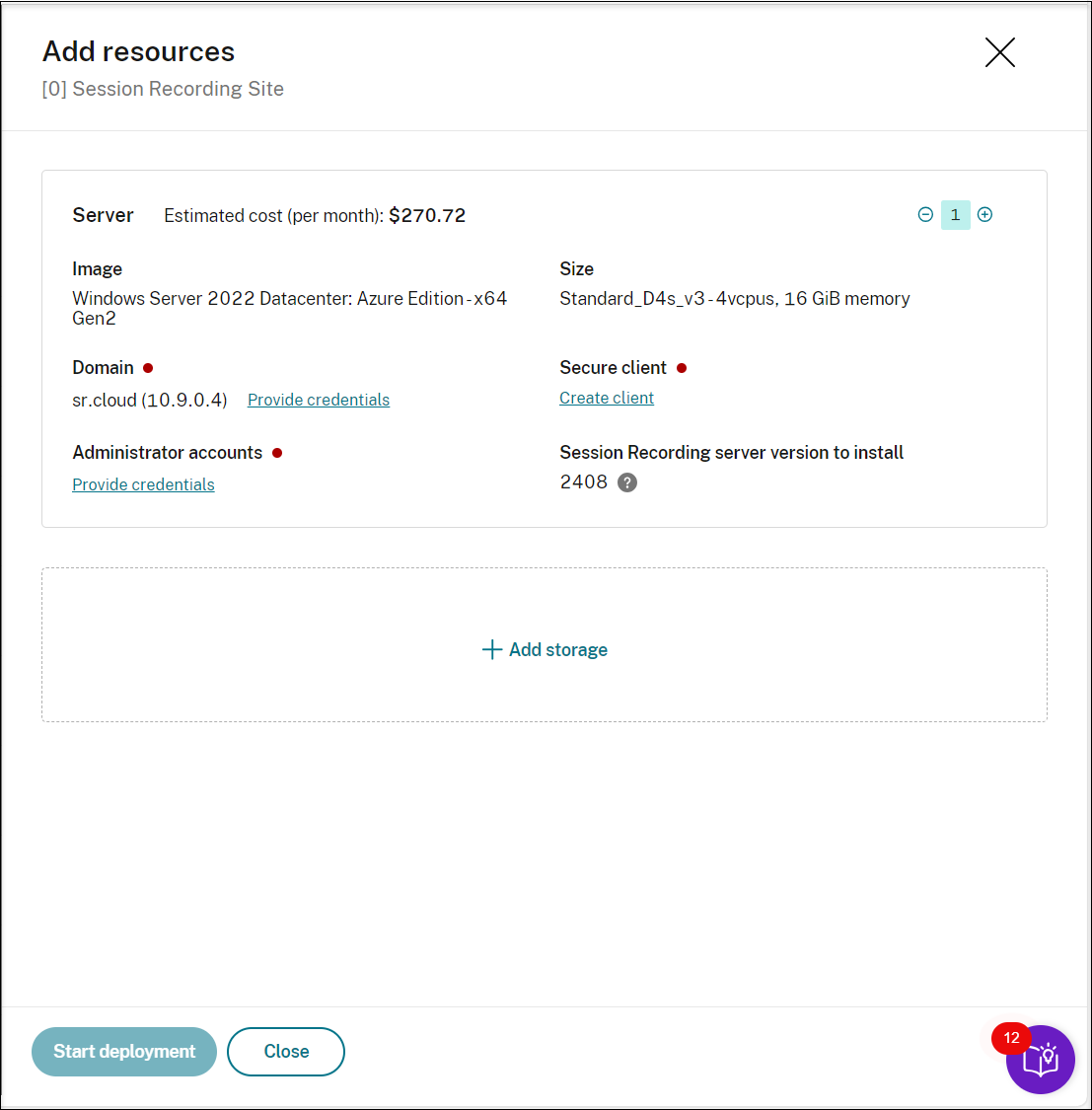Click the help icon beside version 2408

pos(627,482)
